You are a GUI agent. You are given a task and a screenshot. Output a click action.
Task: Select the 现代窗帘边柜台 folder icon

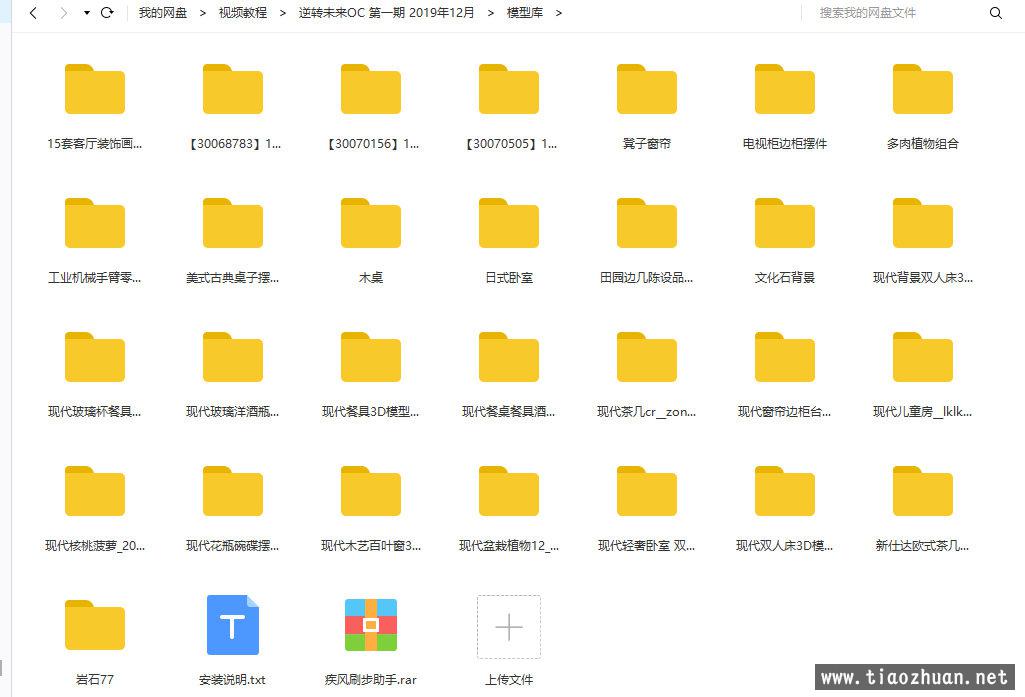(784, 357)
